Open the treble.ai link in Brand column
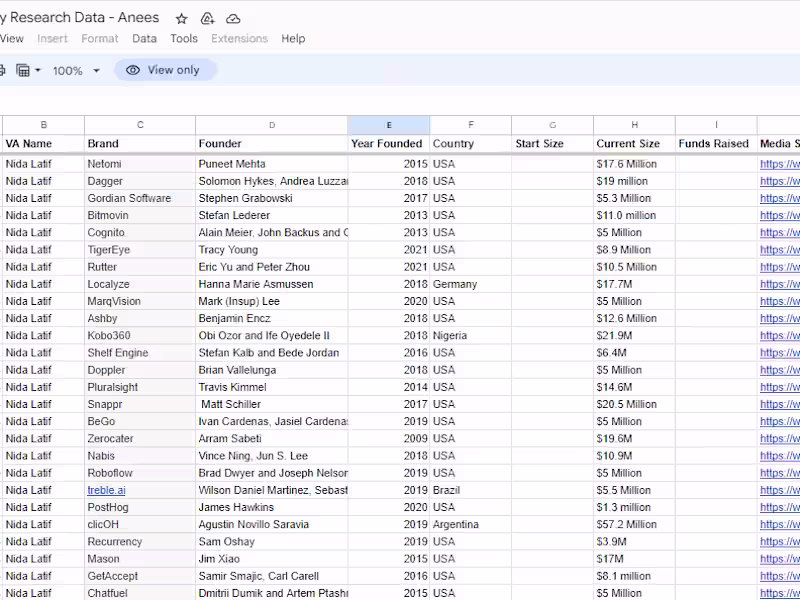 [106, 490]
